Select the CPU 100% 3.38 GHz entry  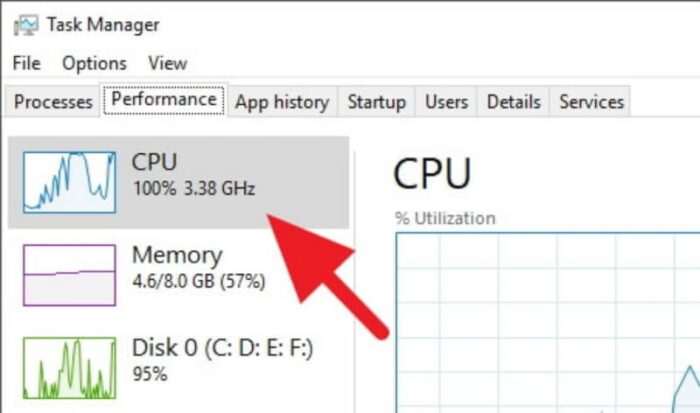(179, 182)
